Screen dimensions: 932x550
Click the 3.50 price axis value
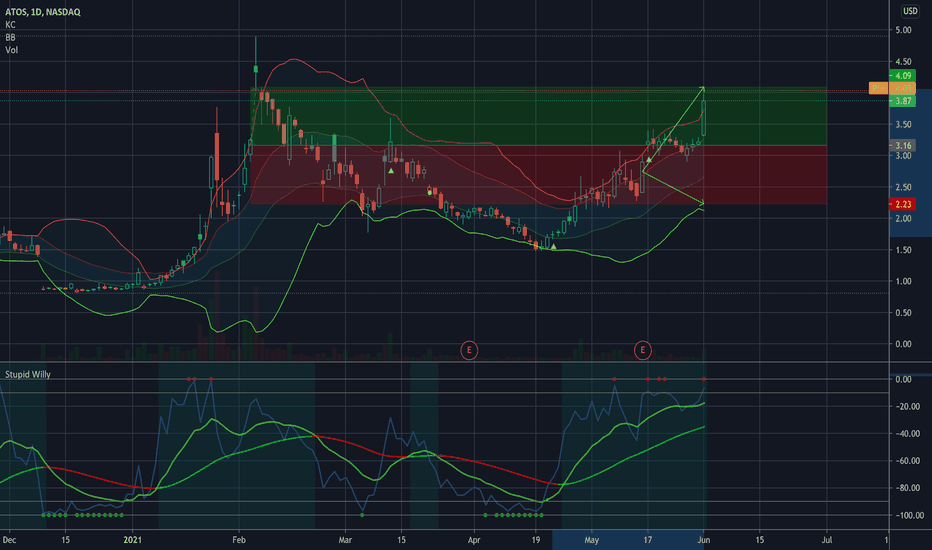(903, 125)
